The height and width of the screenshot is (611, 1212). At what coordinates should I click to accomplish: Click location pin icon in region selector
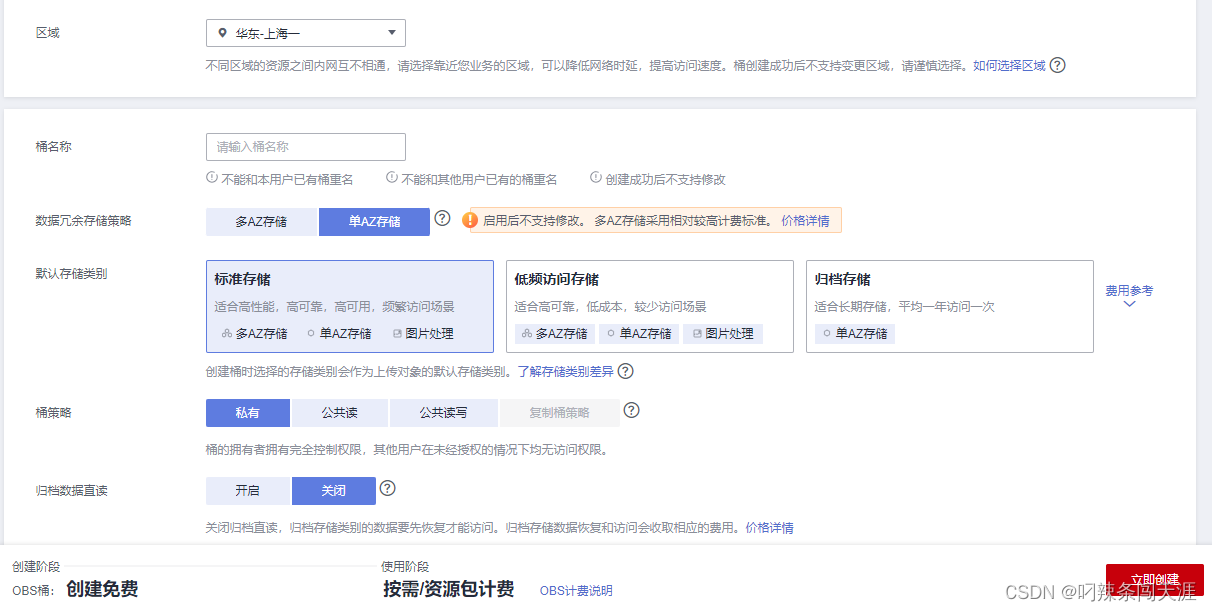click(x=222, y=32)
